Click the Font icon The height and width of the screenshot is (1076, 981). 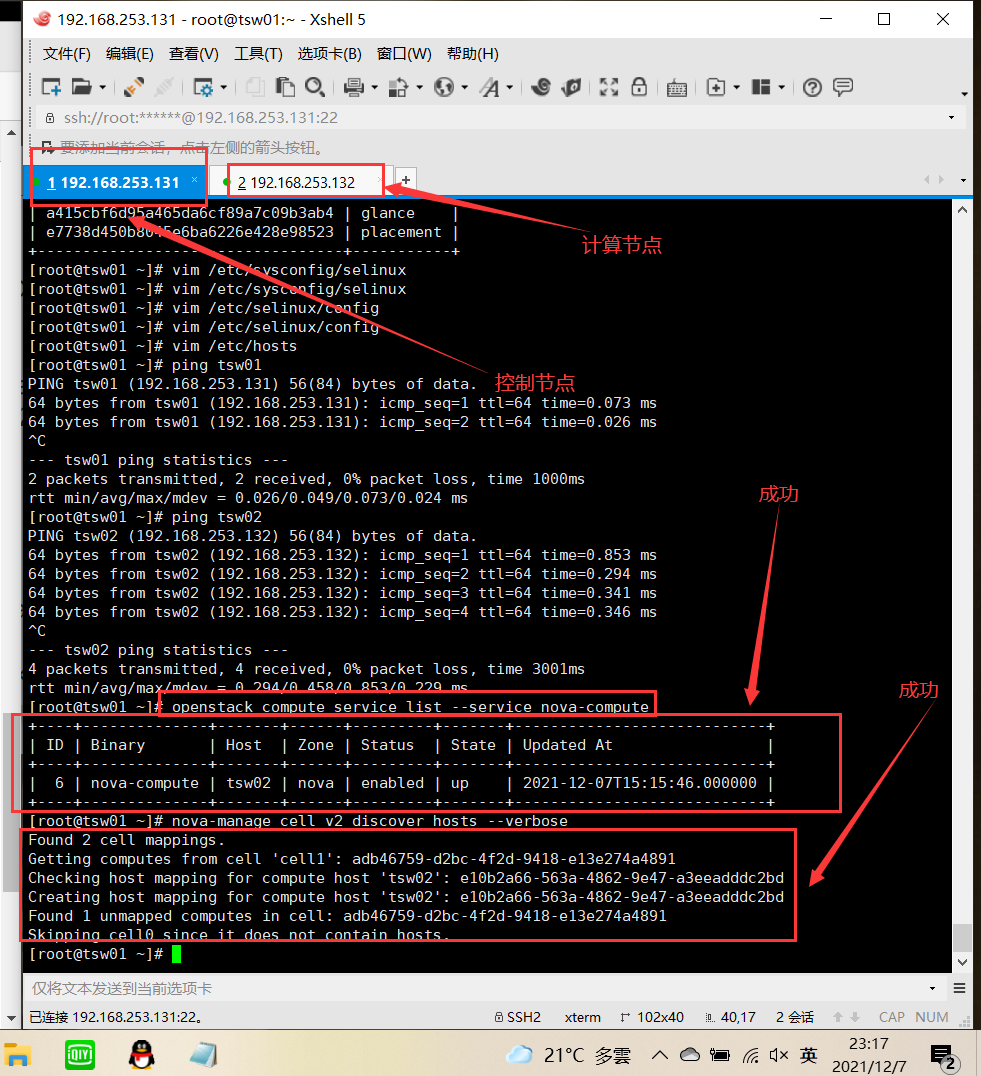490,87
